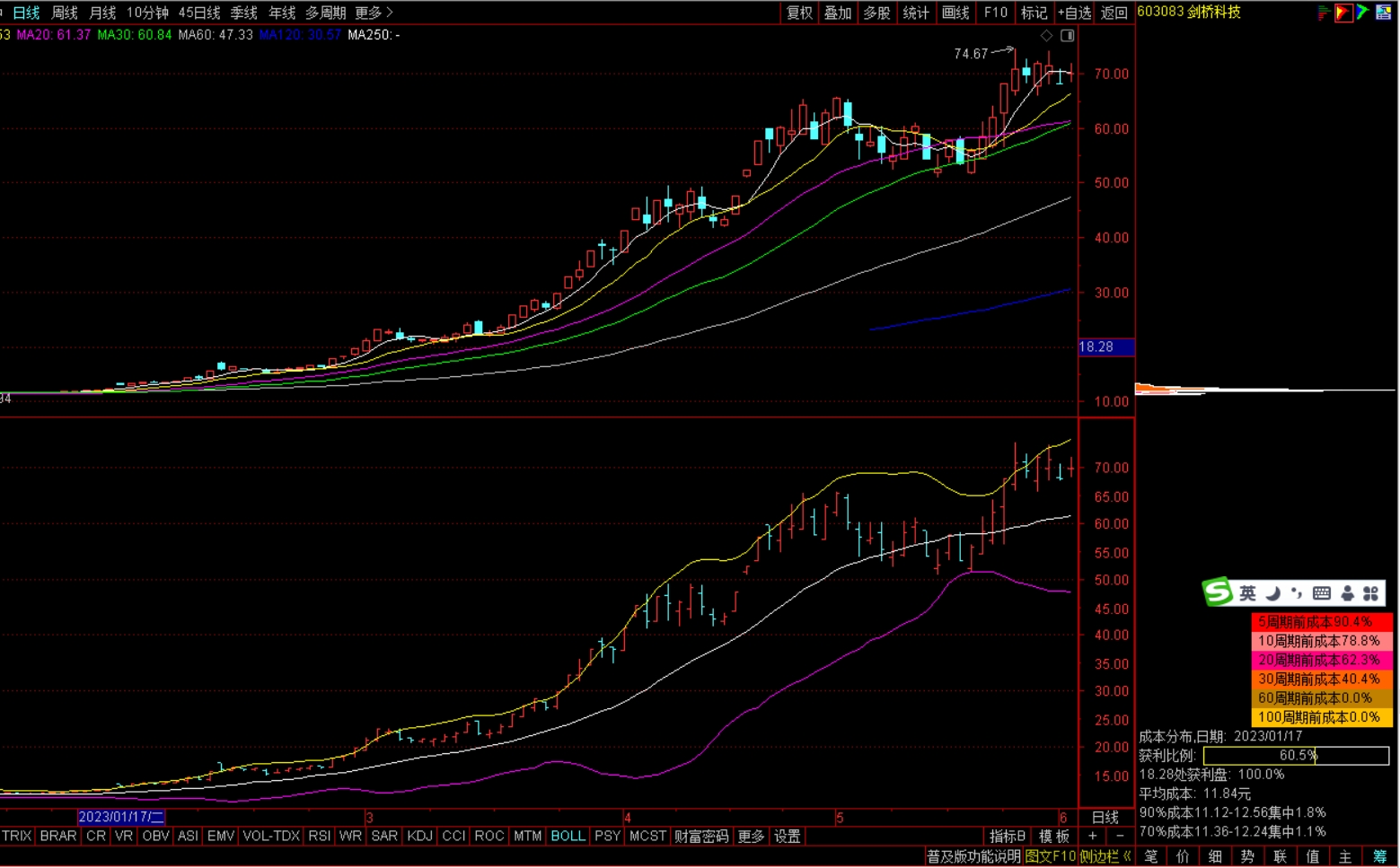Collapse sidebar with 侧边栏 button
The width and height of the screenshot is (1400, 868).
[x=1105, y=856]
